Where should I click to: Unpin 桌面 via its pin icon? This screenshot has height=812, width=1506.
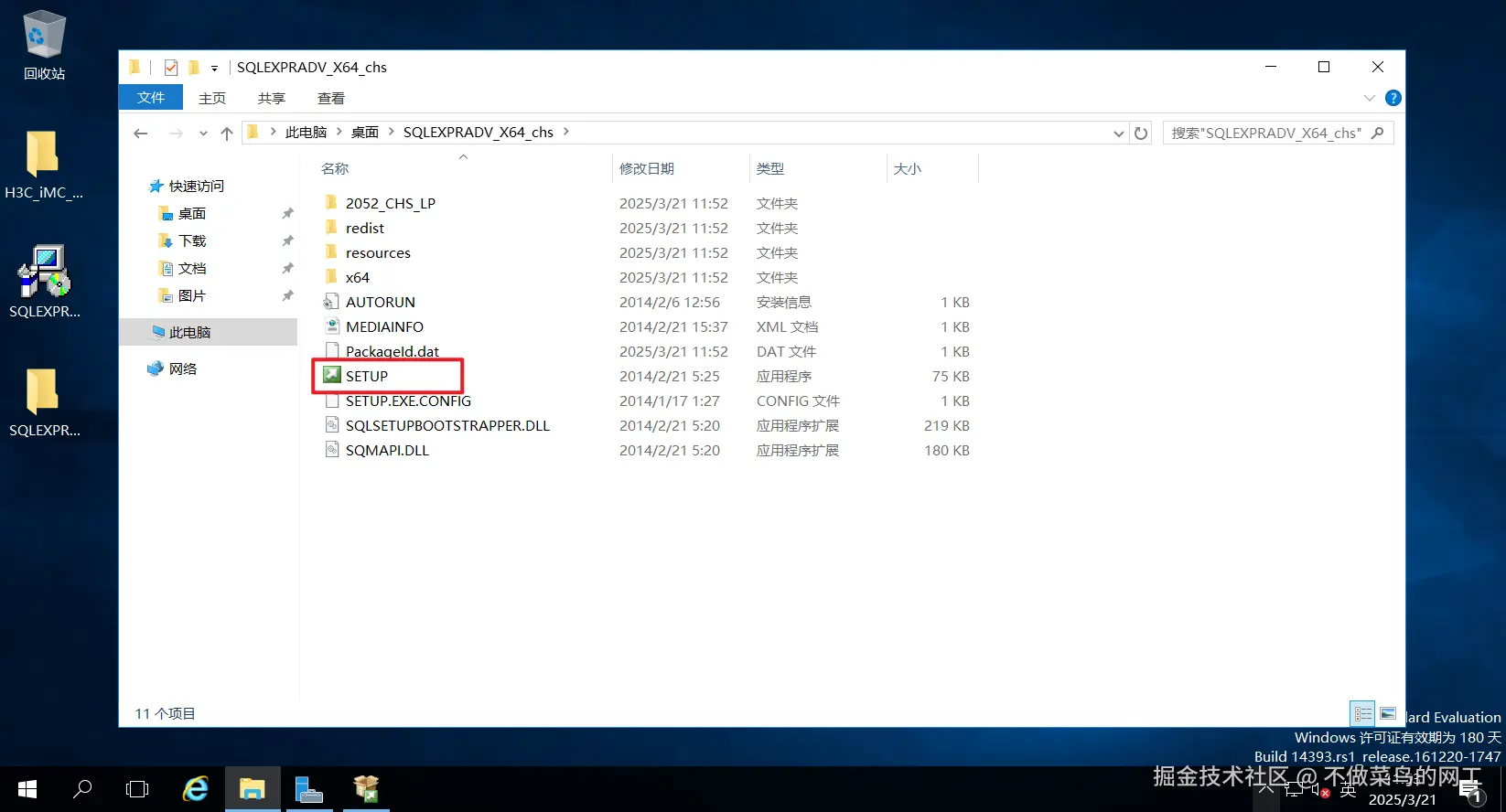(x=287, y=213)
